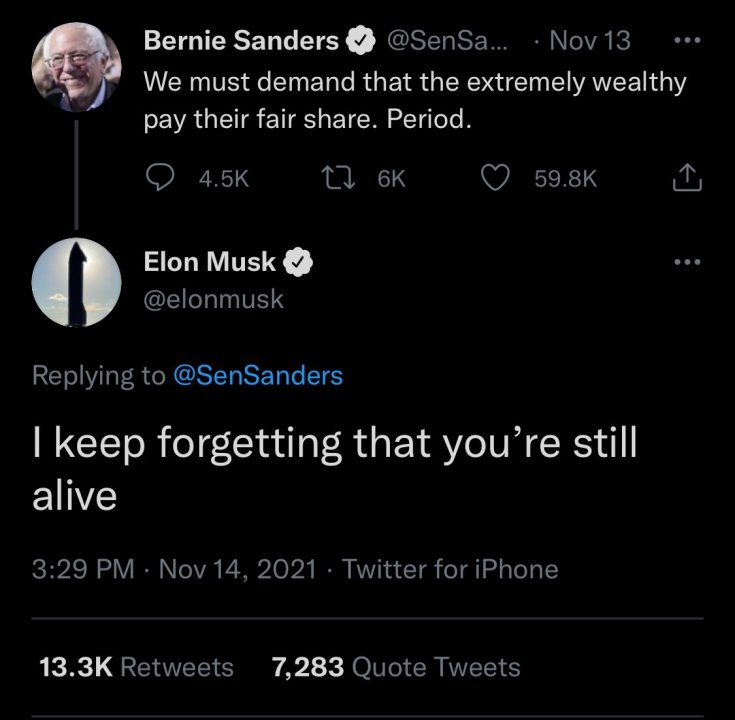Click the reply comment bubble icon
735x720 pixels.
(x=161, y=178)
